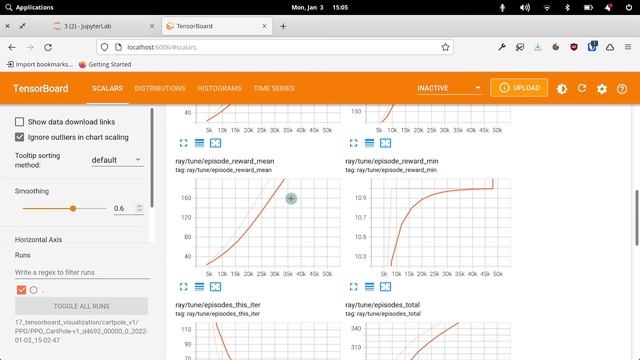Click the TensorBoard logo title
Image resolution: width=640 pixels, height=360 pixels.
pyautogui.click(x=40, y=89)
